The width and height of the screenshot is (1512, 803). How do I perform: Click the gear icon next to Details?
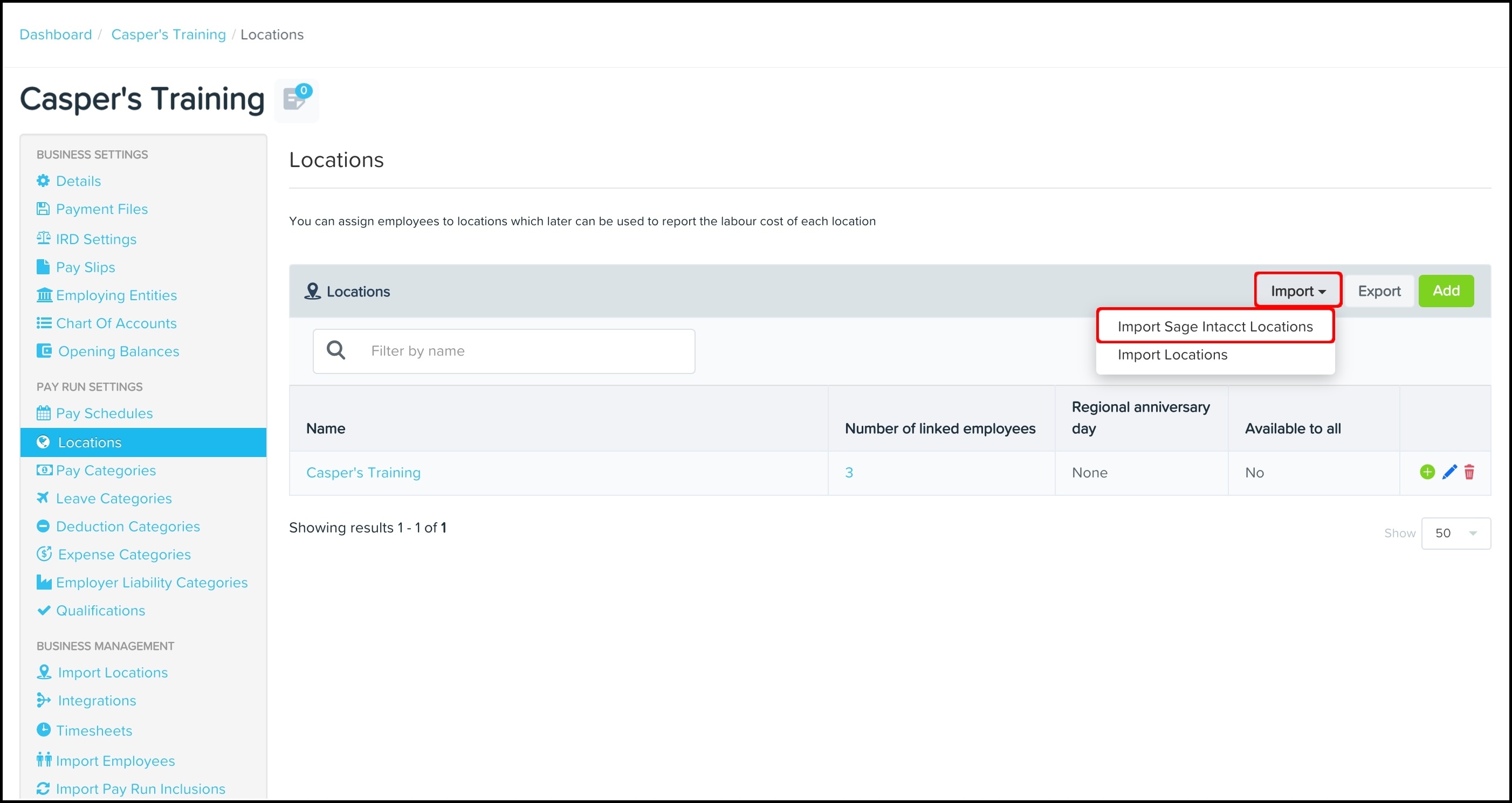(43, 181)
